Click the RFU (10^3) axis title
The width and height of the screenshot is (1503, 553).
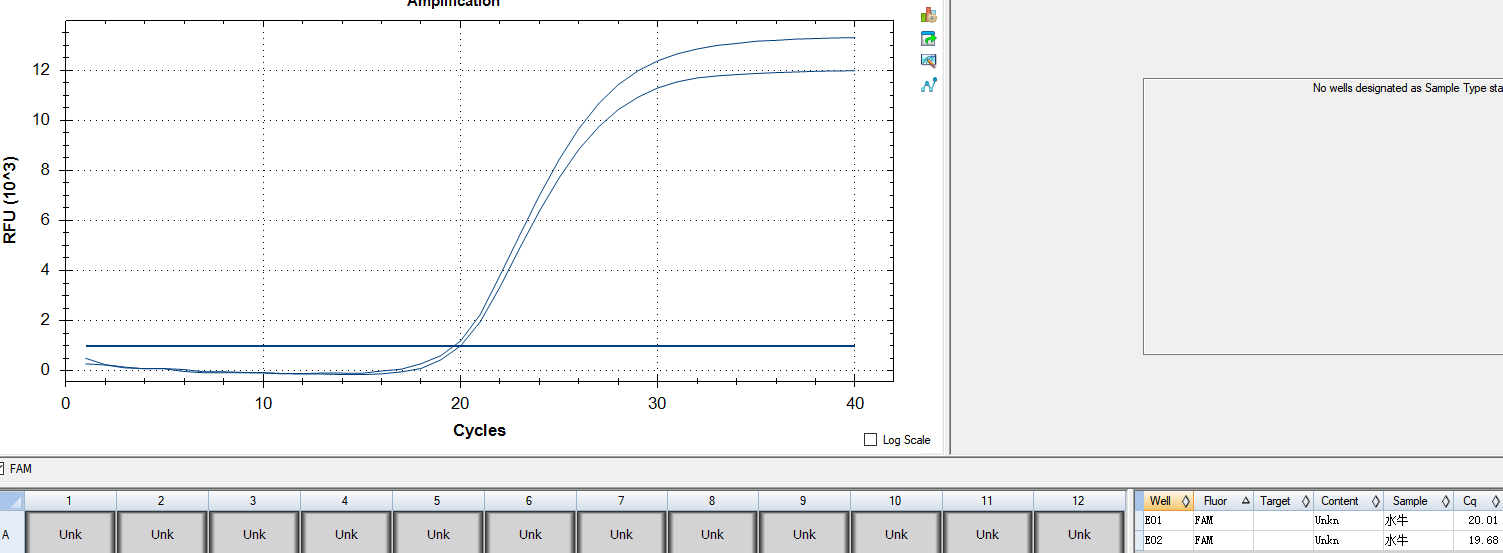[x=11, y=200]
